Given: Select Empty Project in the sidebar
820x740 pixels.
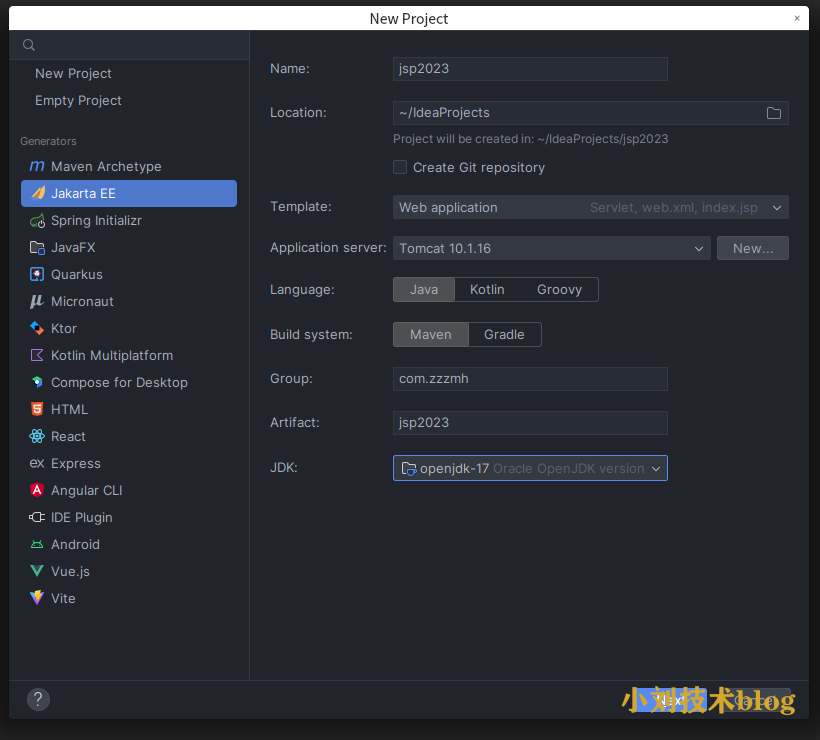Looking at the screenshot, I should click(x=78, y=100).
